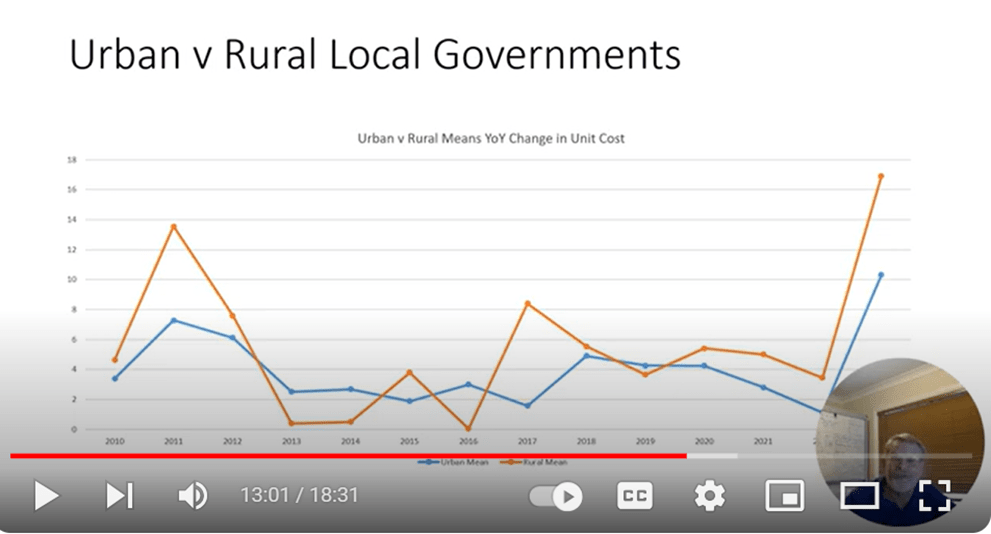991x534 pixels.
Task: Turn on closed captions with the CC icon
Action: coord(635,495)
